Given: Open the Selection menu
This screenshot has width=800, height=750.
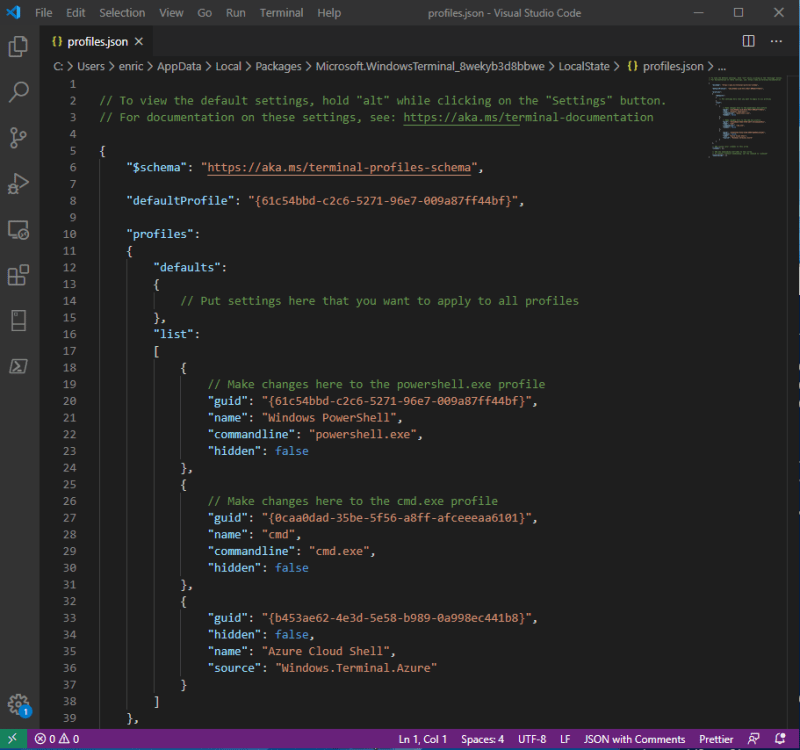Looking at the screenshot, I should click(x=122, y=13).
